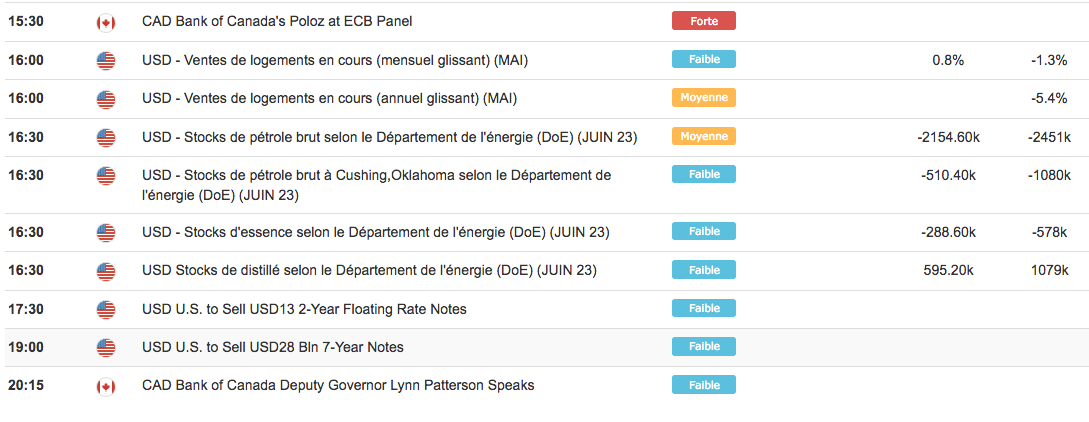
Task: Click the Moyenne badge for DoE crude oil stocks
Action: point(703,136)
